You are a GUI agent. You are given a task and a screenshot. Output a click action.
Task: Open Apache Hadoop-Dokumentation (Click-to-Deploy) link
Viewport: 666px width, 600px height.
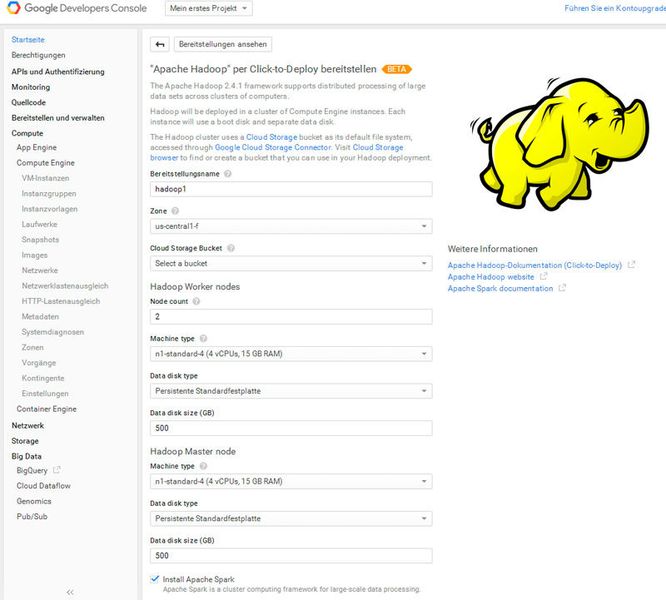coord(535,265)
